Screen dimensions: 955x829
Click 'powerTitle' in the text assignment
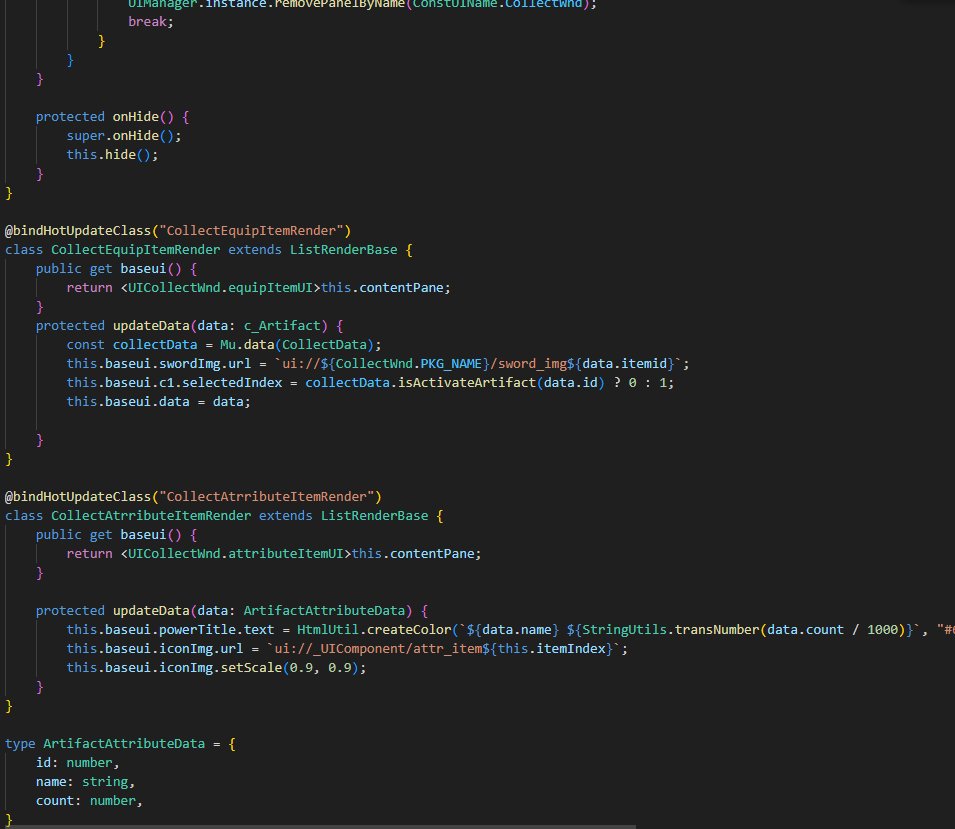point(197,629)
